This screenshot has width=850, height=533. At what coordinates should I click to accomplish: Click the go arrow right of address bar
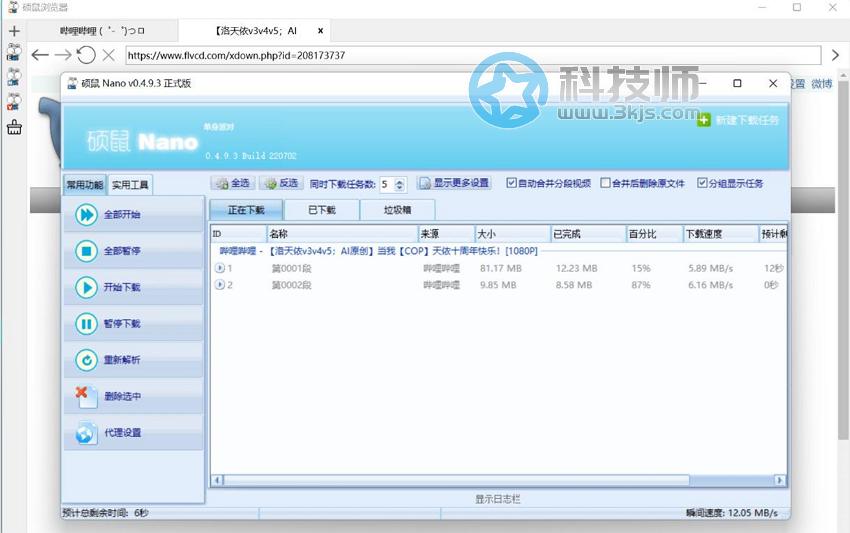[x=835, y=55]
